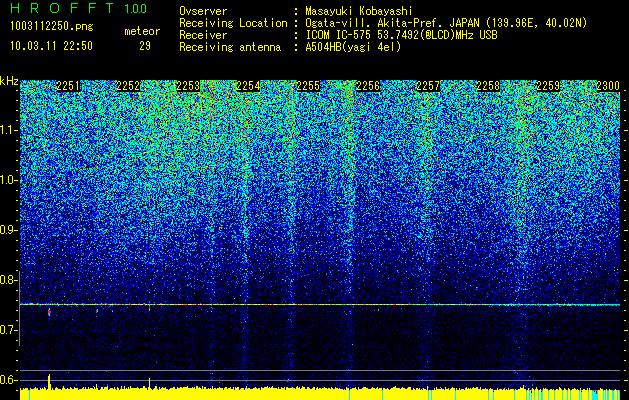This screenshot has width=629, height=400.
Task: Click the 'meteor' count label
Action: click(x=142, y=31)
